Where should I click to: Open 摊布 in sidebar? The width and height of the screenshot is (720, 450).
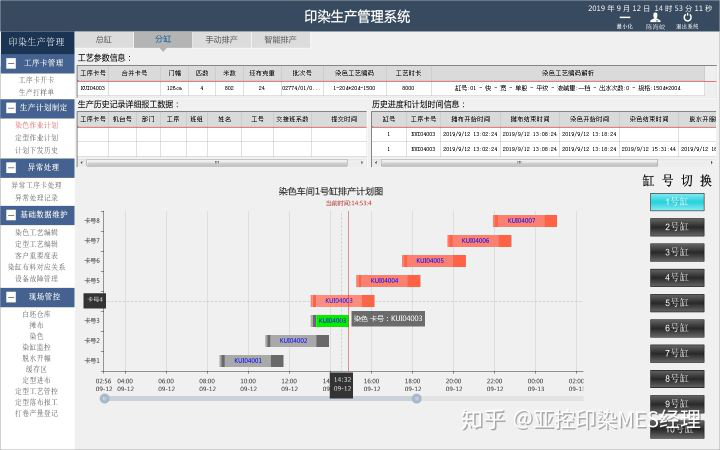point(36,325)
